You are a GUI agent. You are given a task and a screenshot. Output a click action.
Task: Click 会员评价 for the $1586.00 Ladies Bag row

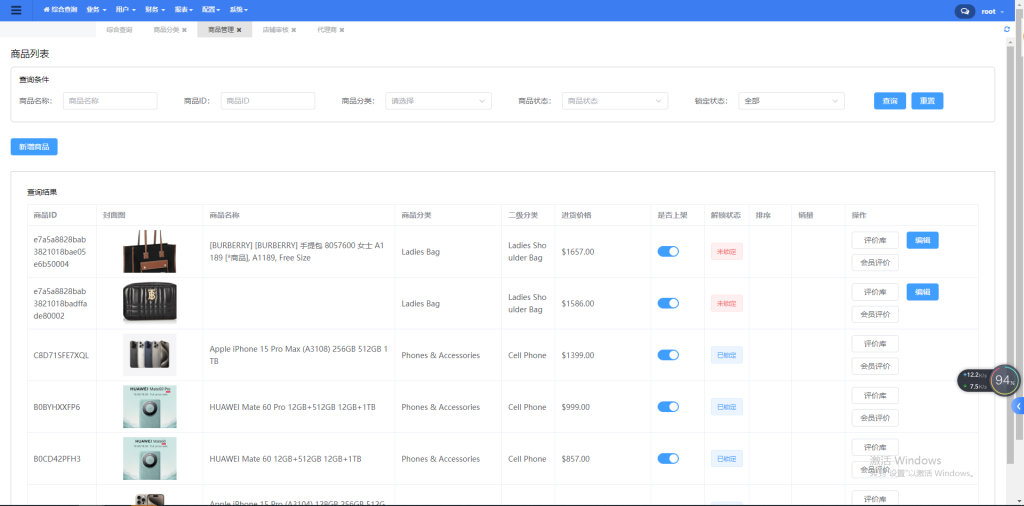[x=875, y=314]
